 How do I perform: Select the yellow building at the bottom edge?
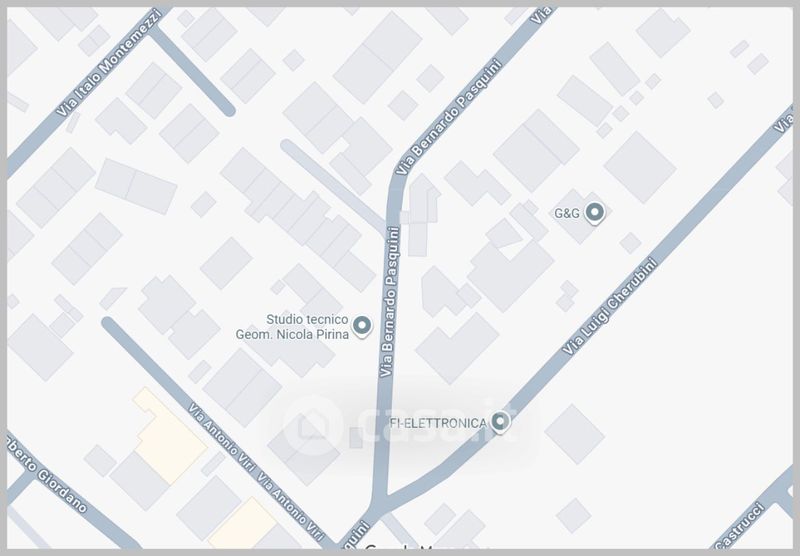[243, 524]
